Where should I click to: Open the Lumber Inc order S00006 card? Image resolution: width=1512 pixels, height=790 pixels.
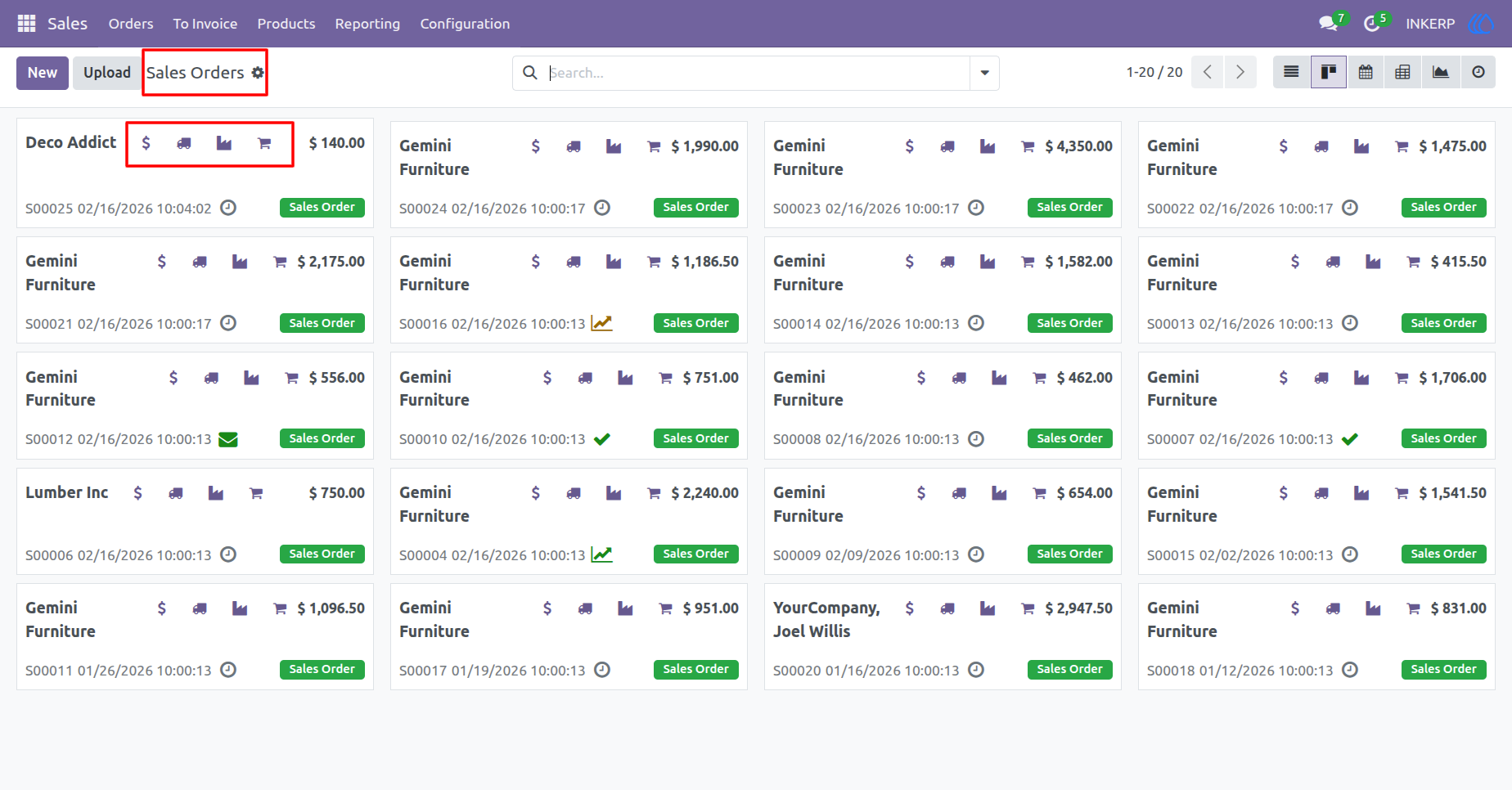tap(195, 521)
